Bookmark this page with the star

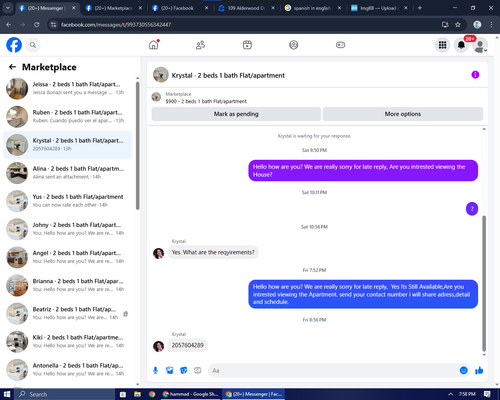(x=458, y=24)
